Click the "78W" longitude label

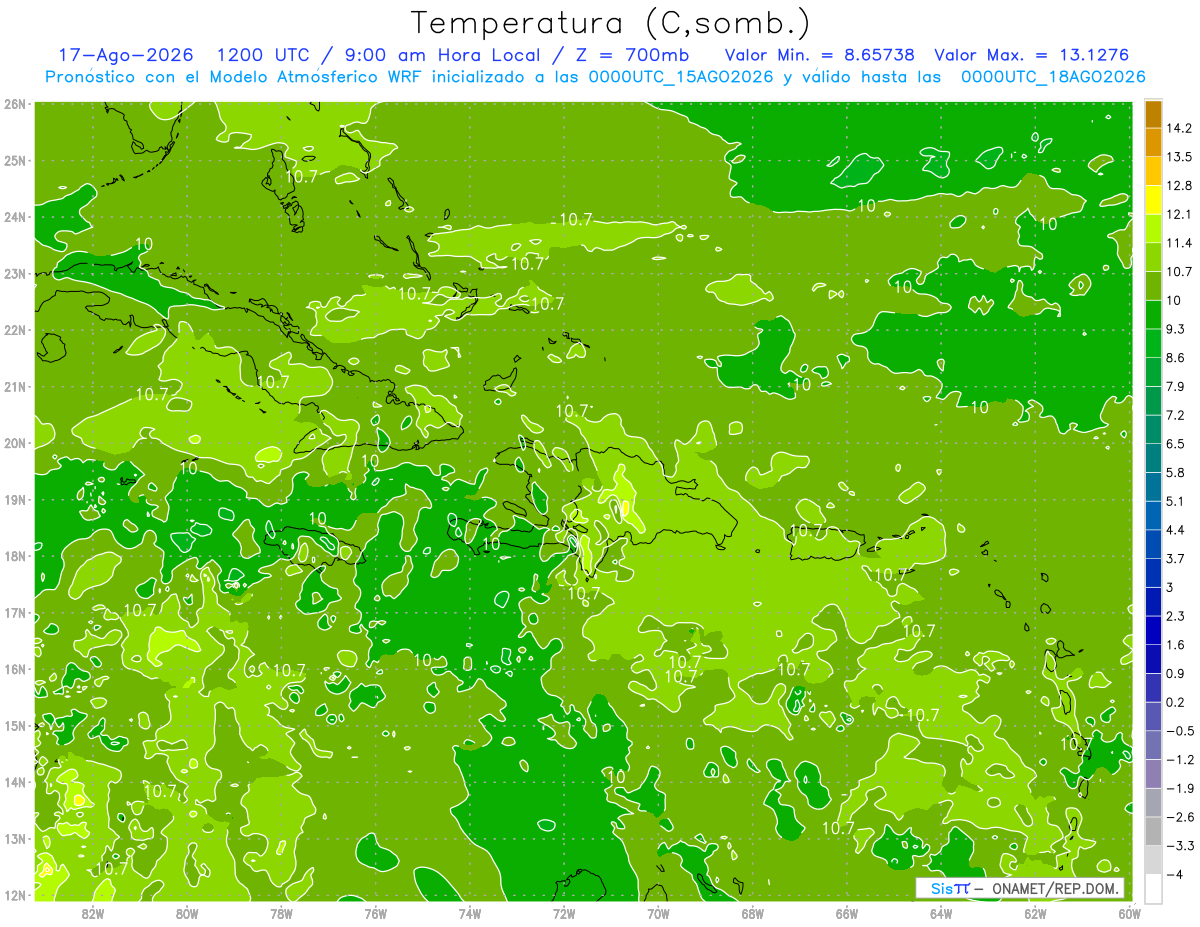tap(281, 914)
